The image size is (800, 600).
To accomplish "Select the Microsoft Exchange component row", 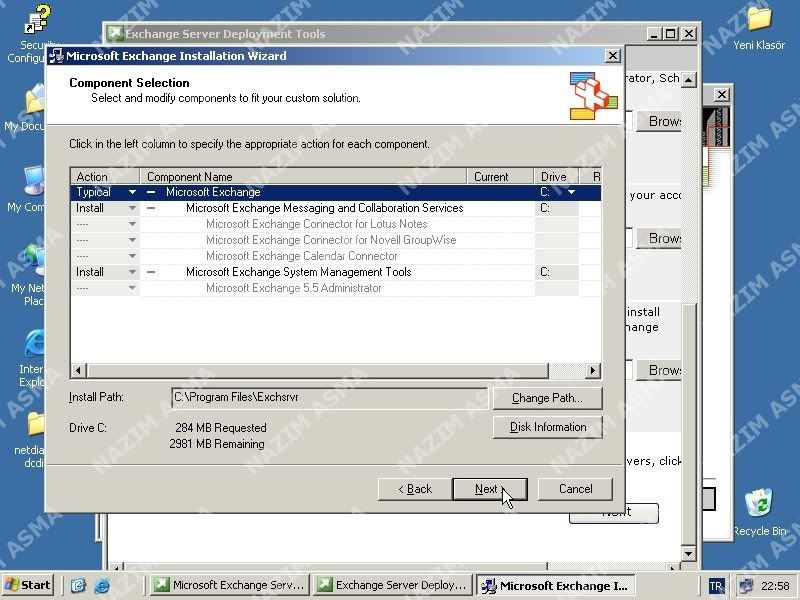I will tap(336, 192).
